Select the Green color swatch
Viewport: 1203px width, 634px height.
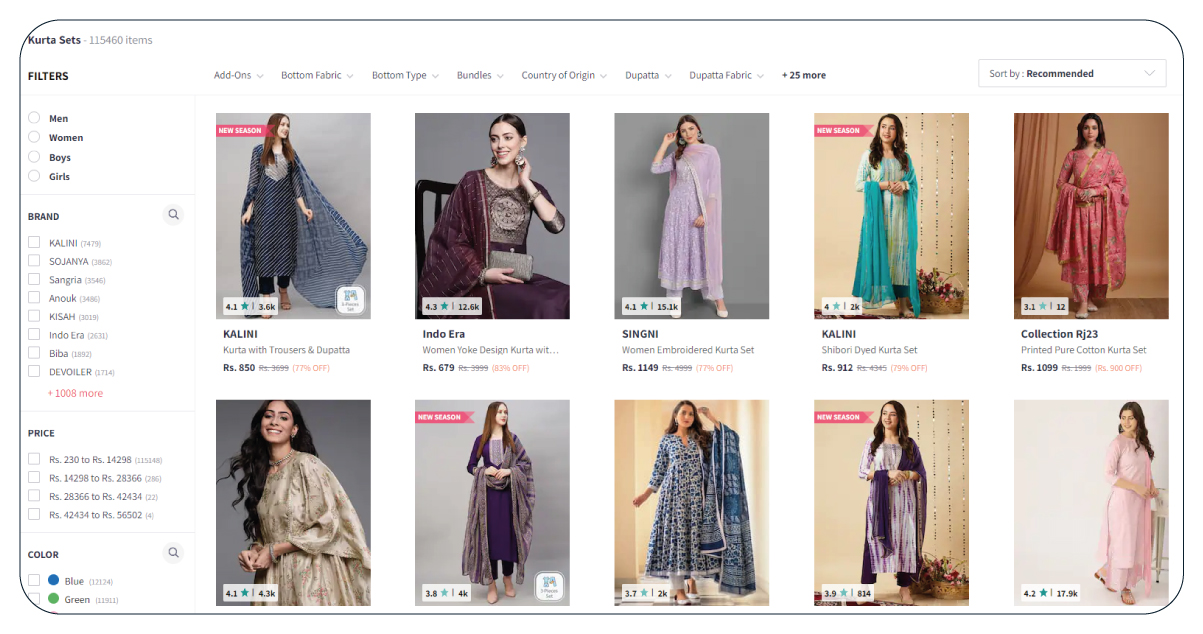click(x=54, y=599)
